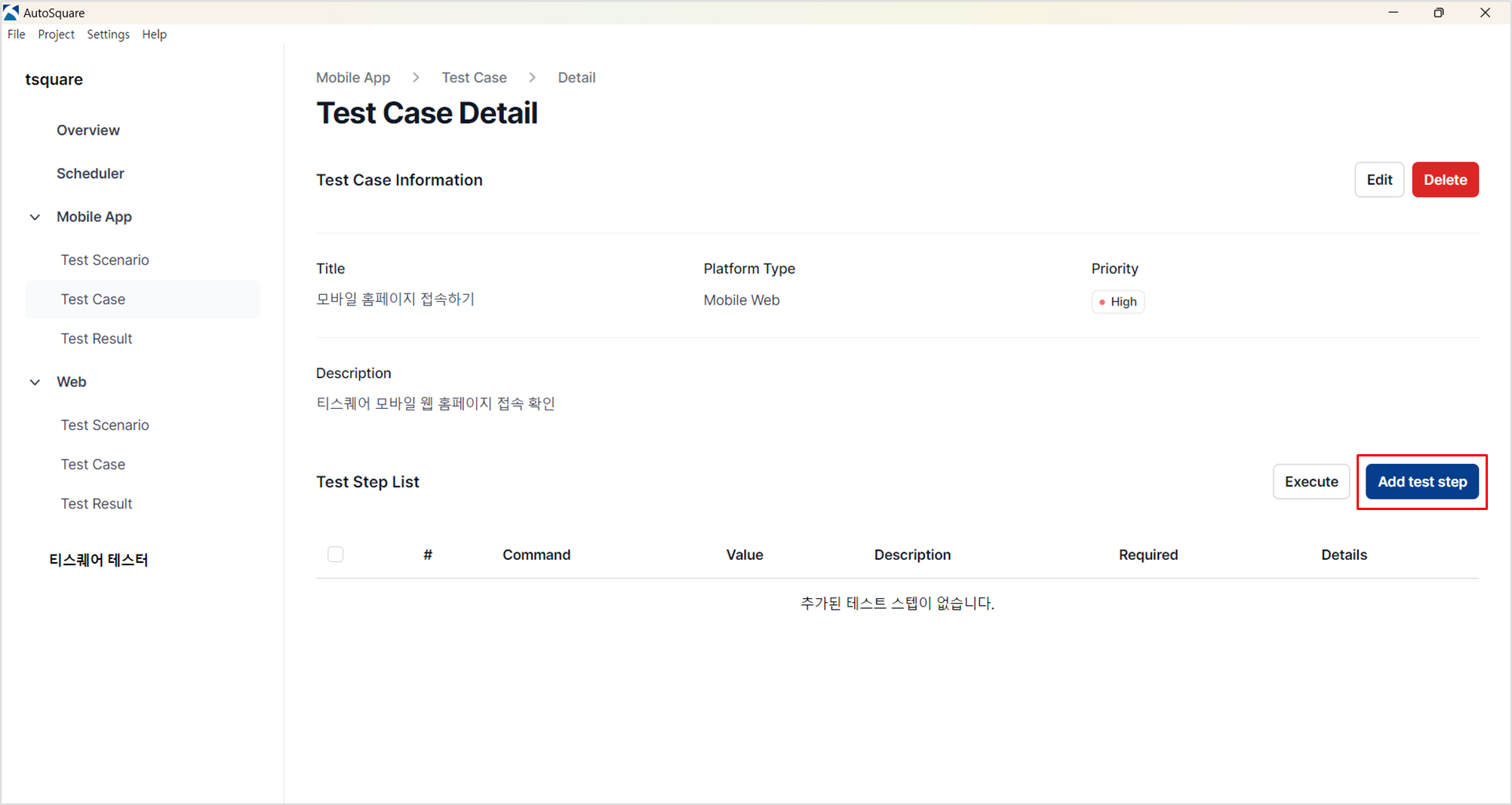Close the AutoSquare window
The image size is (1512, 805).
(1485, 13)
